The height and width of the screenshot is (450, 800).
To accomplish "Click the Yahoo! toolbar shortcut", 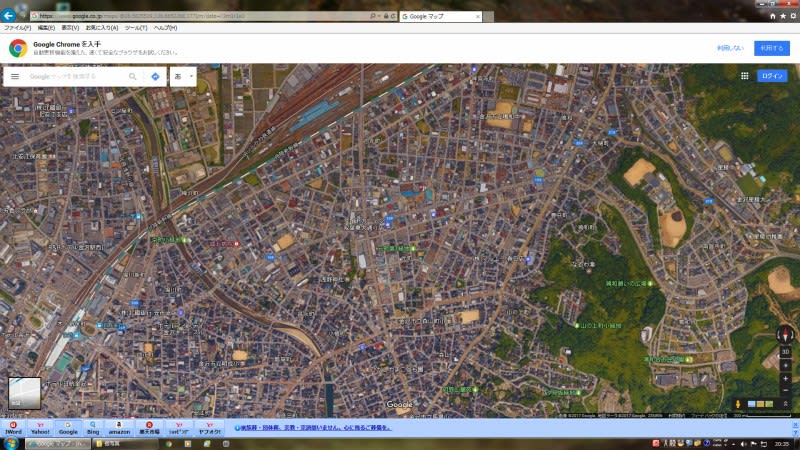I will 40,428.
